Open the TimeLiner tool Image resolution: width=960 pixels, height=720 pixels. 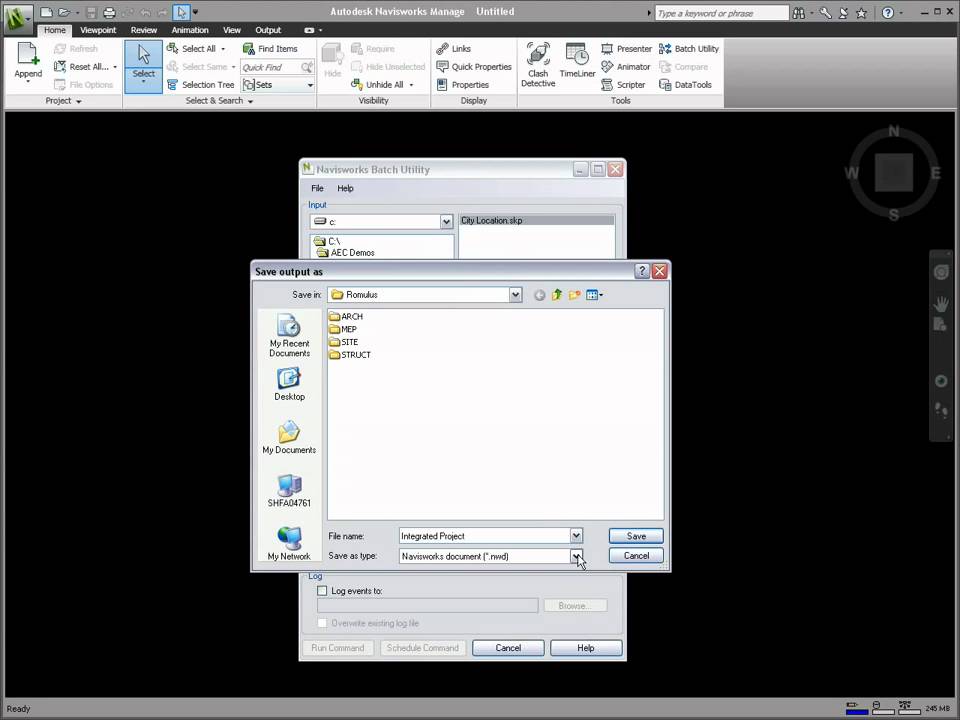click(x=577, y=60)
